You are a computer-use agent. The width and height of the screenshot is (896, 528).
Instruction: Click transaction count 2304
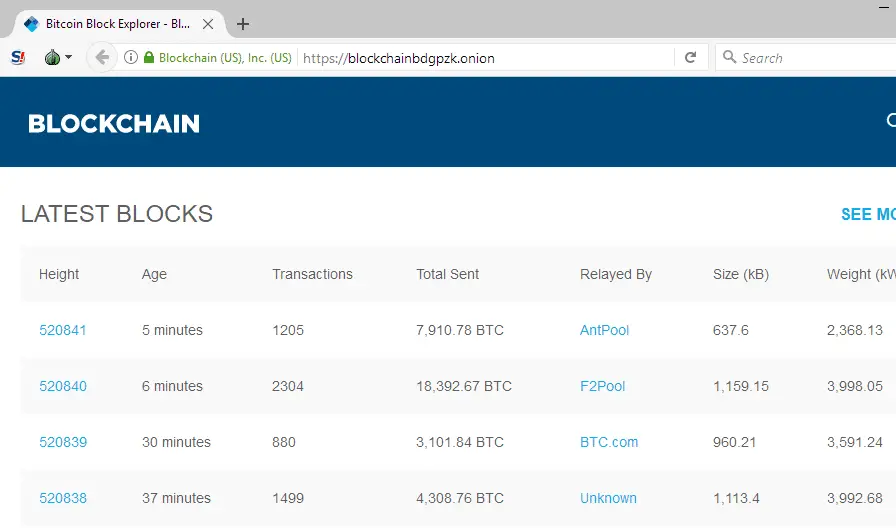(288, 386)
